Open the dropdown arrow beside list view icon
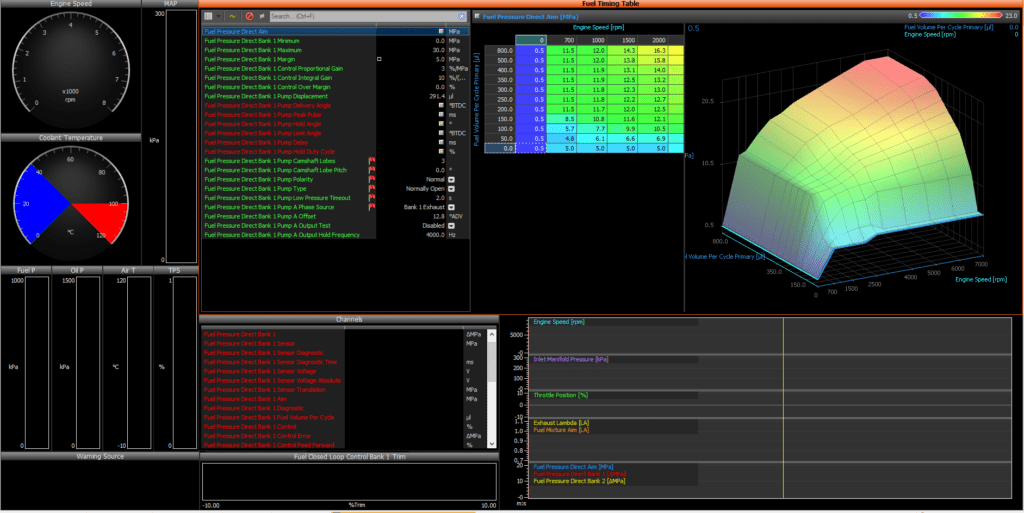The image size is (1024, 513). (218, 16)
